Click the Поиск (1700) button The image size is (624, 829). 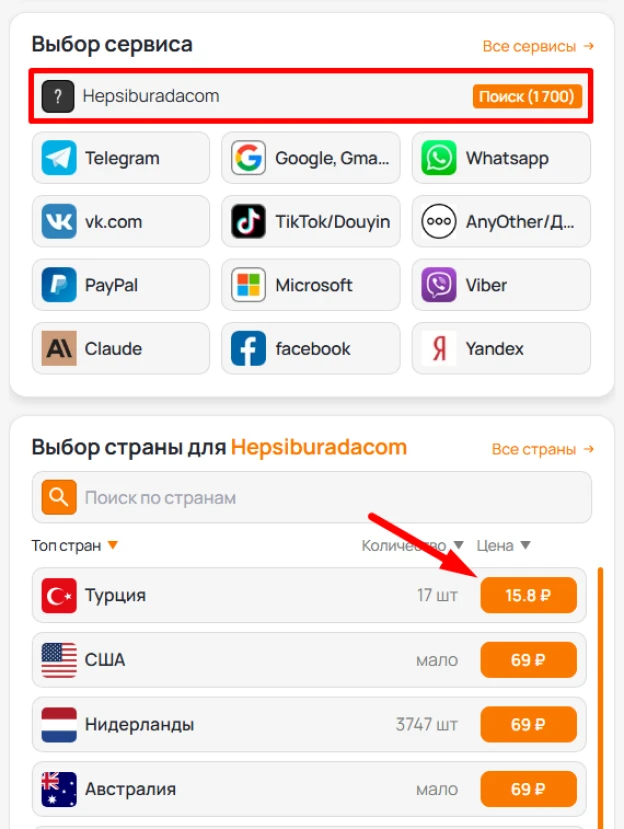coord(527,96)
